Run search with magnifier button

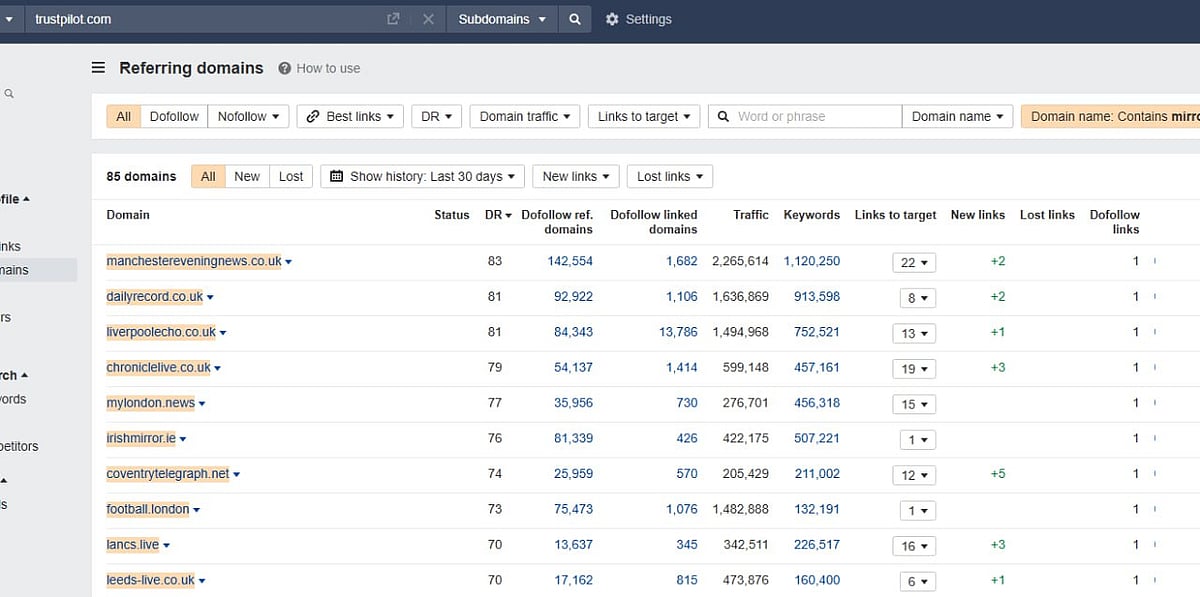[574, 19]
